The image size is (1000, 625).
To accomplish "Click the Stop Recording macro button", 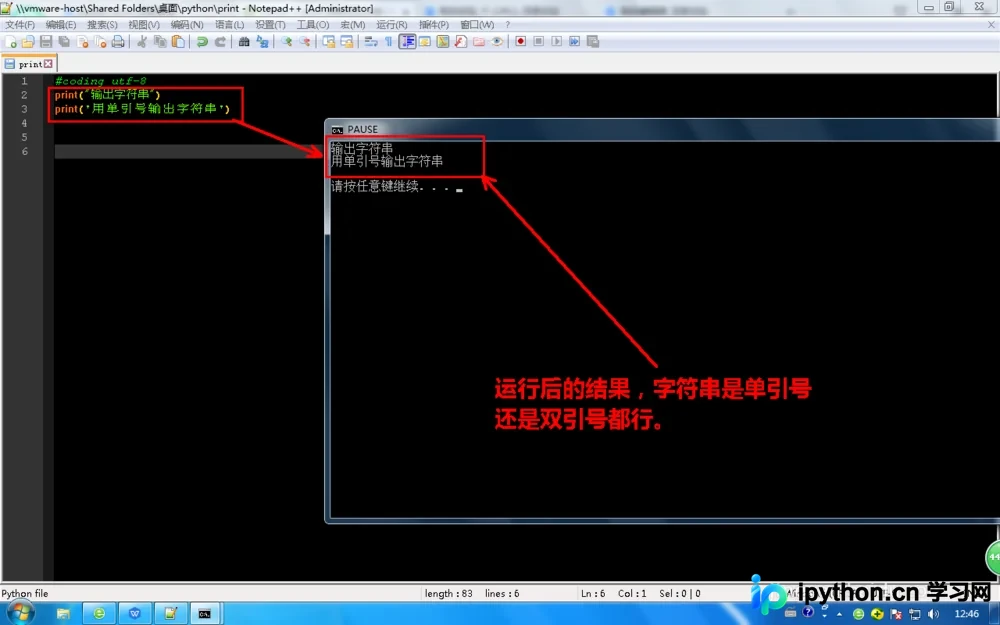I will click(538, 41).
